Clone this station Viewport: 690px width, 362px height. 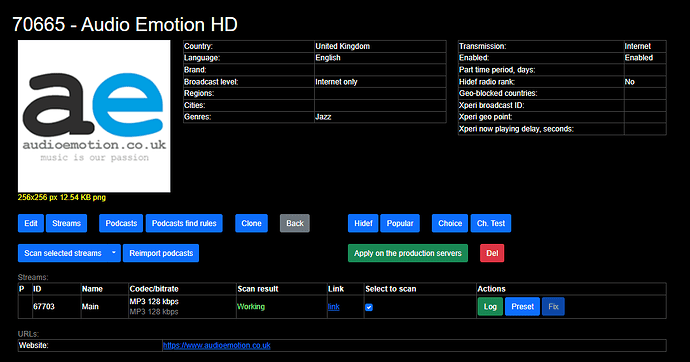click(251, 223)
